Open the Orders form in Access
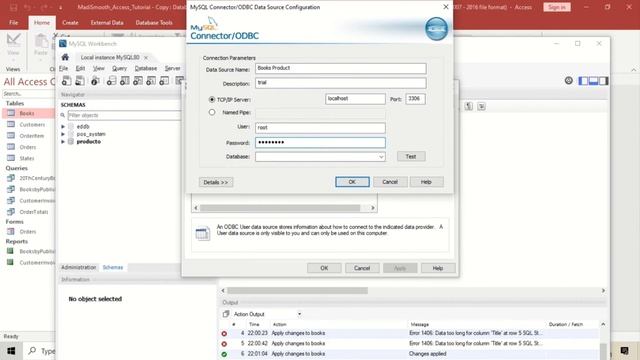Viewport: 640px width, 360px height. pyautogui.click(x=28, y=231)
